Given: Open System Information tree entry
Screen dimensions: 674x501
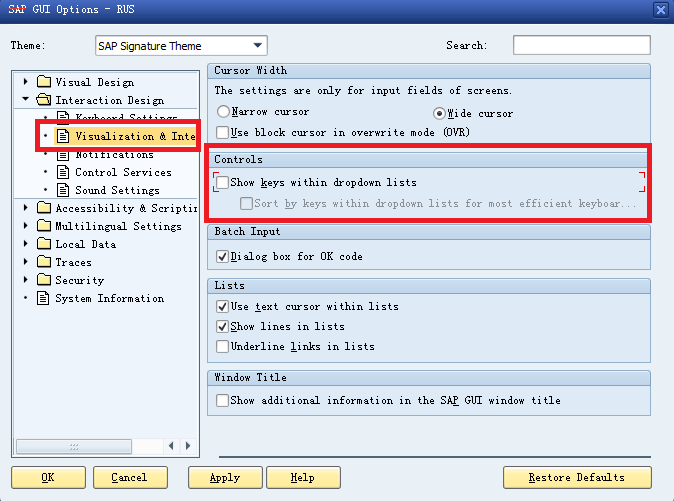Looking at the screenshot, I should pyautogui.click(x=110, y=298).
